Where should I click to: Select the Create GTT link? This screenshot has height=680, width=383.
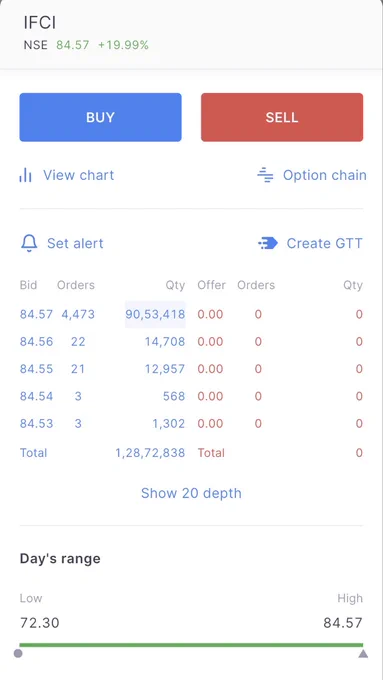point(324,243)
